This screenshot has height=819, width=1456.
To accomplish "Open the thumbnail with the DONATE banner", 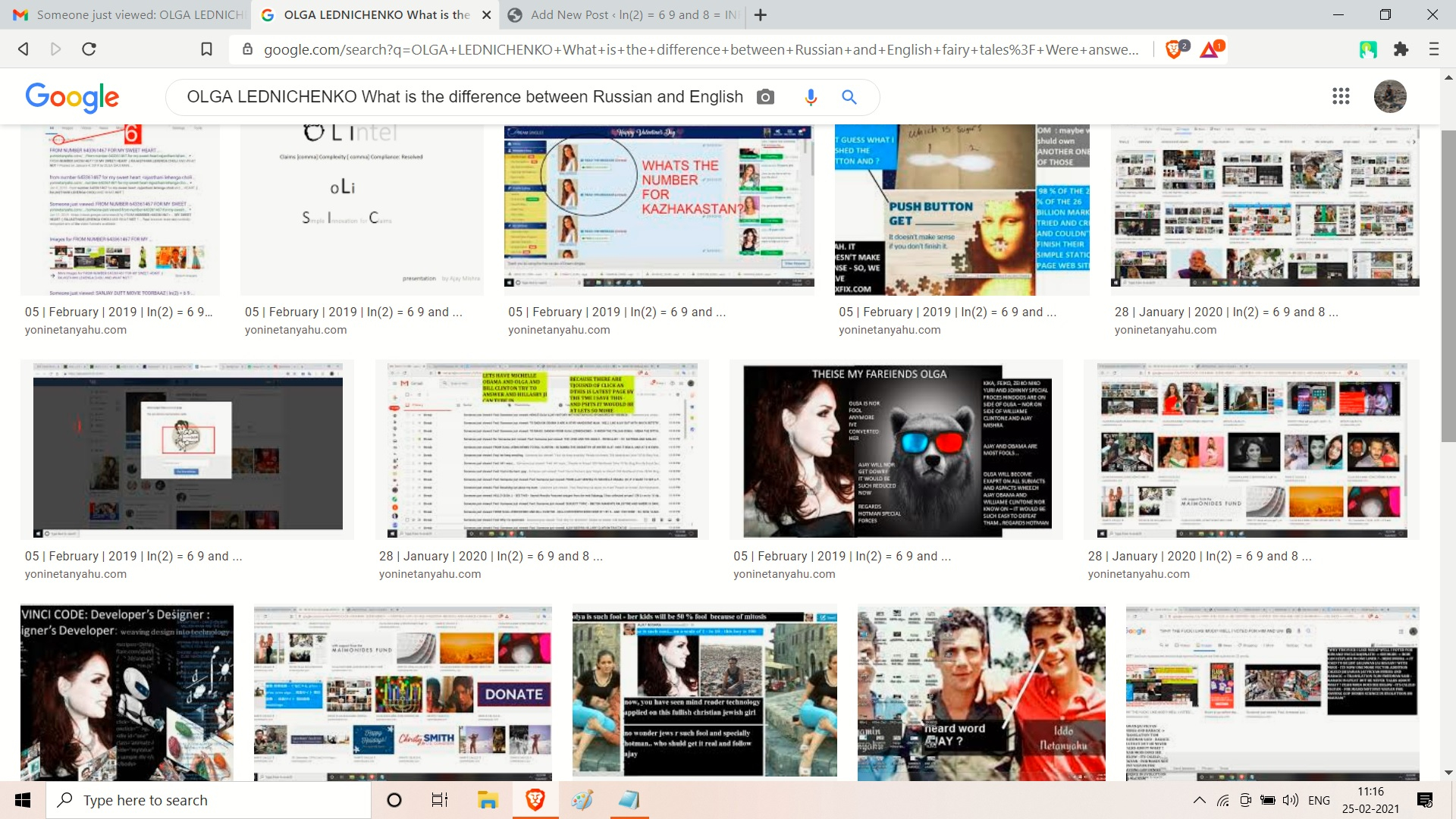I will pos(403,693).
